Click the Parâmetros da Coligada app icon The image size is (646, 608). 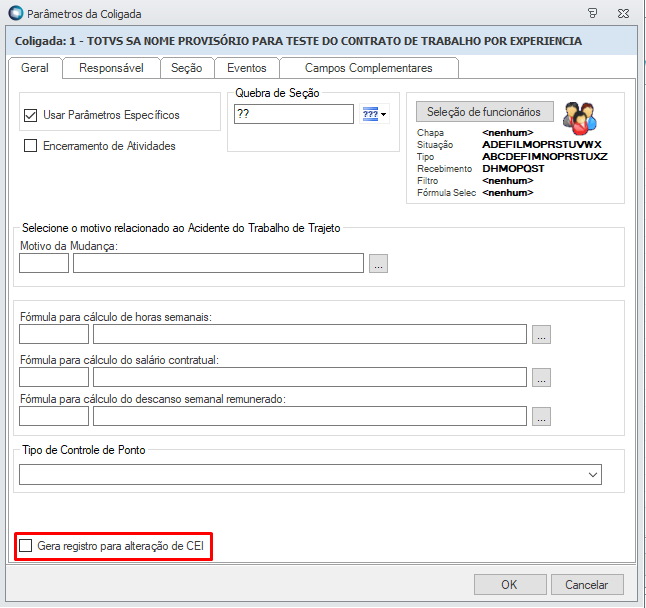pyautogui.click(x=16, y=13)
